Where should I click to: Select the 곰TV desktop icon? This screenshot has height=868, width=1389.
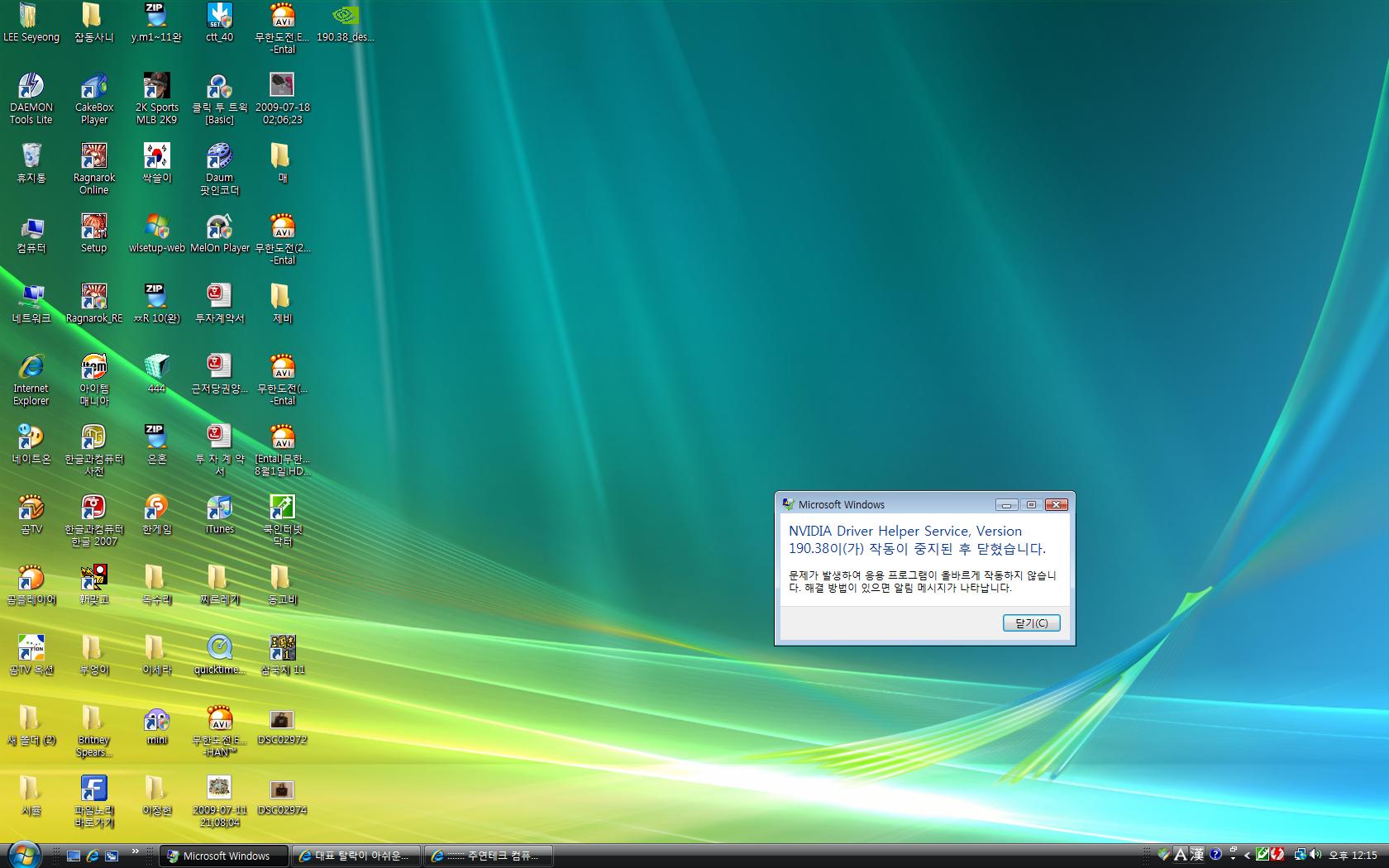31,514
